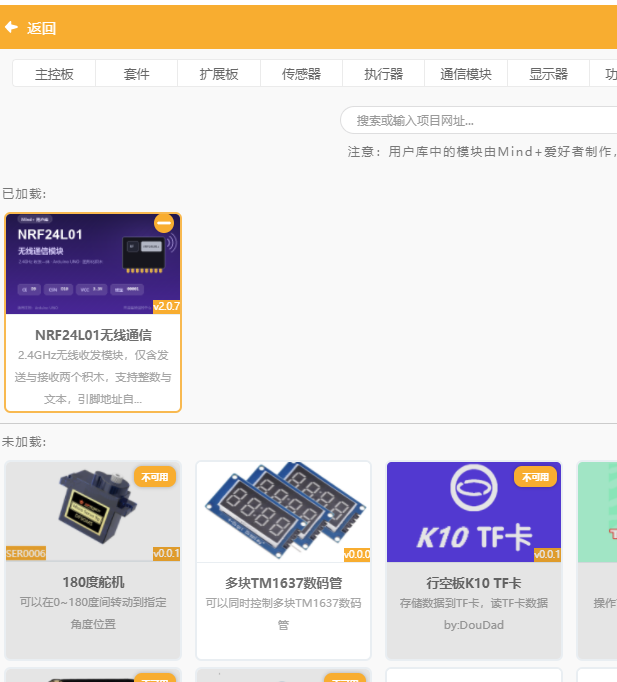Remove loaded NRF24L01 module via minus icon
The width and height of the screenshot is (617, 682).
click(x=164, y=223)
